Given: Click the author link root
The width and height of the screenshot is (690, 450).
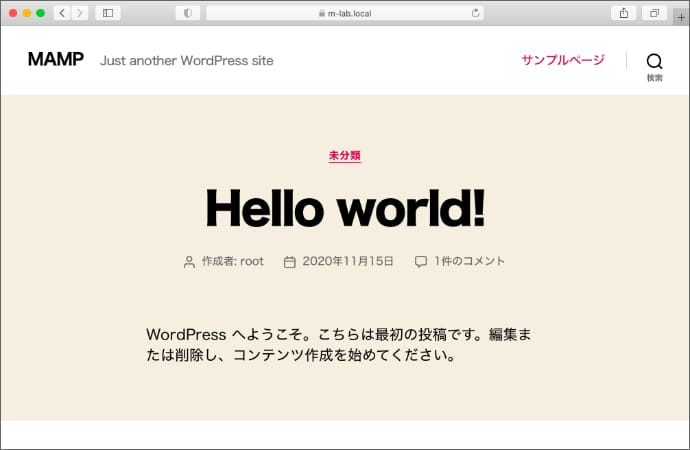Looking at the screenshot, I should coord(252,262).
